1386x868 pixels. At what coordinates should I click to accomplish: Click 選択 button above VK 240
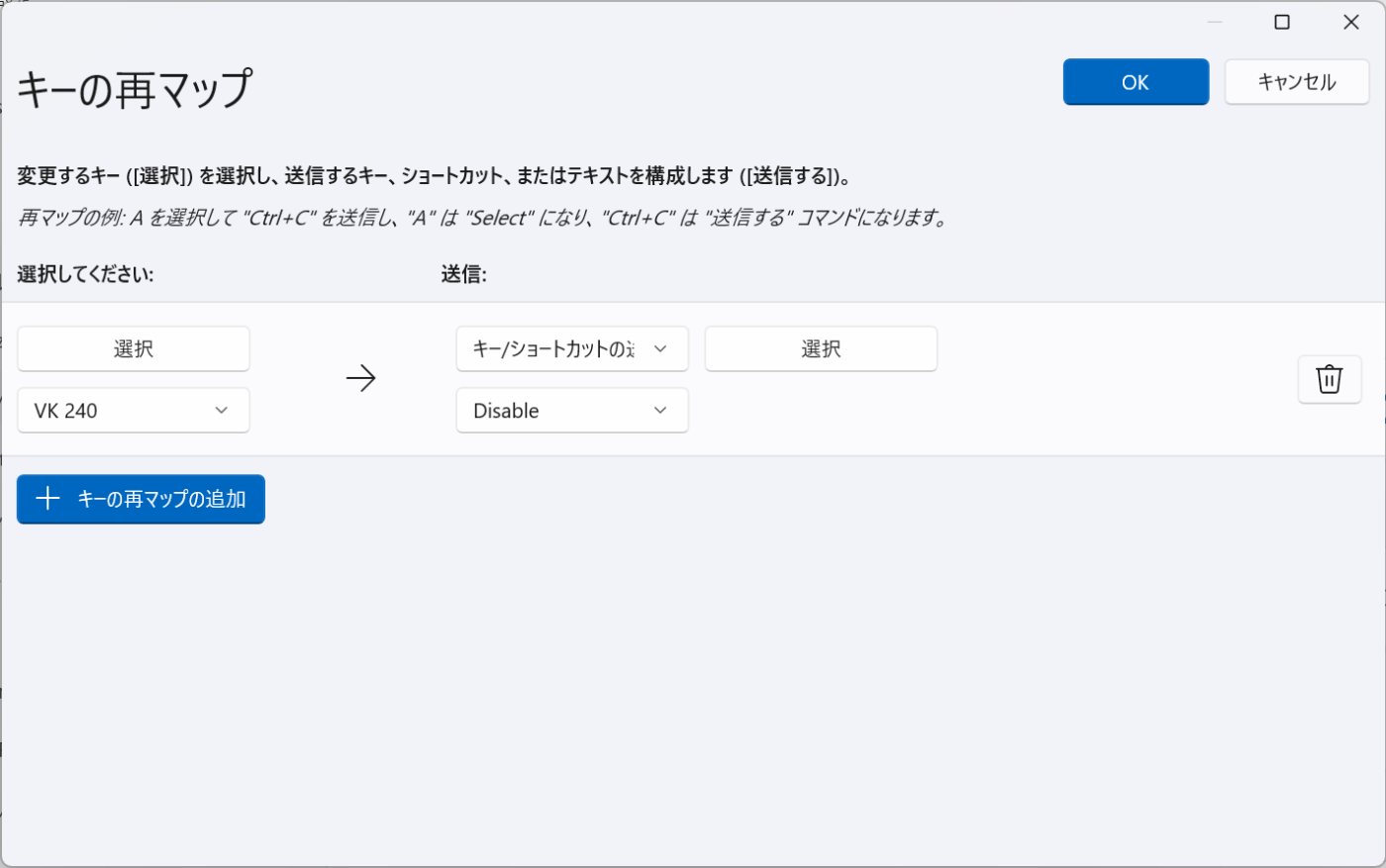(134, 348)
